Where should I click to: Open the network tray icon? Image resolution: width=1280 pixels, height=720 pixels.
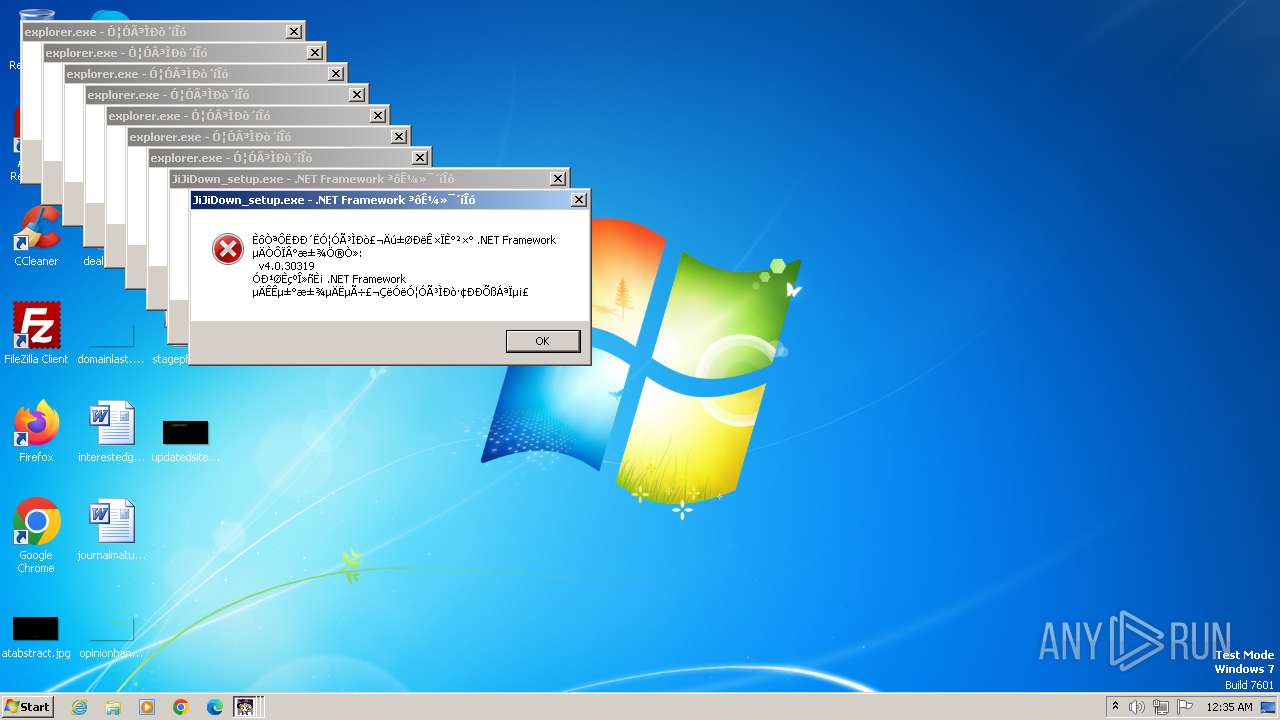point(1161,707)
